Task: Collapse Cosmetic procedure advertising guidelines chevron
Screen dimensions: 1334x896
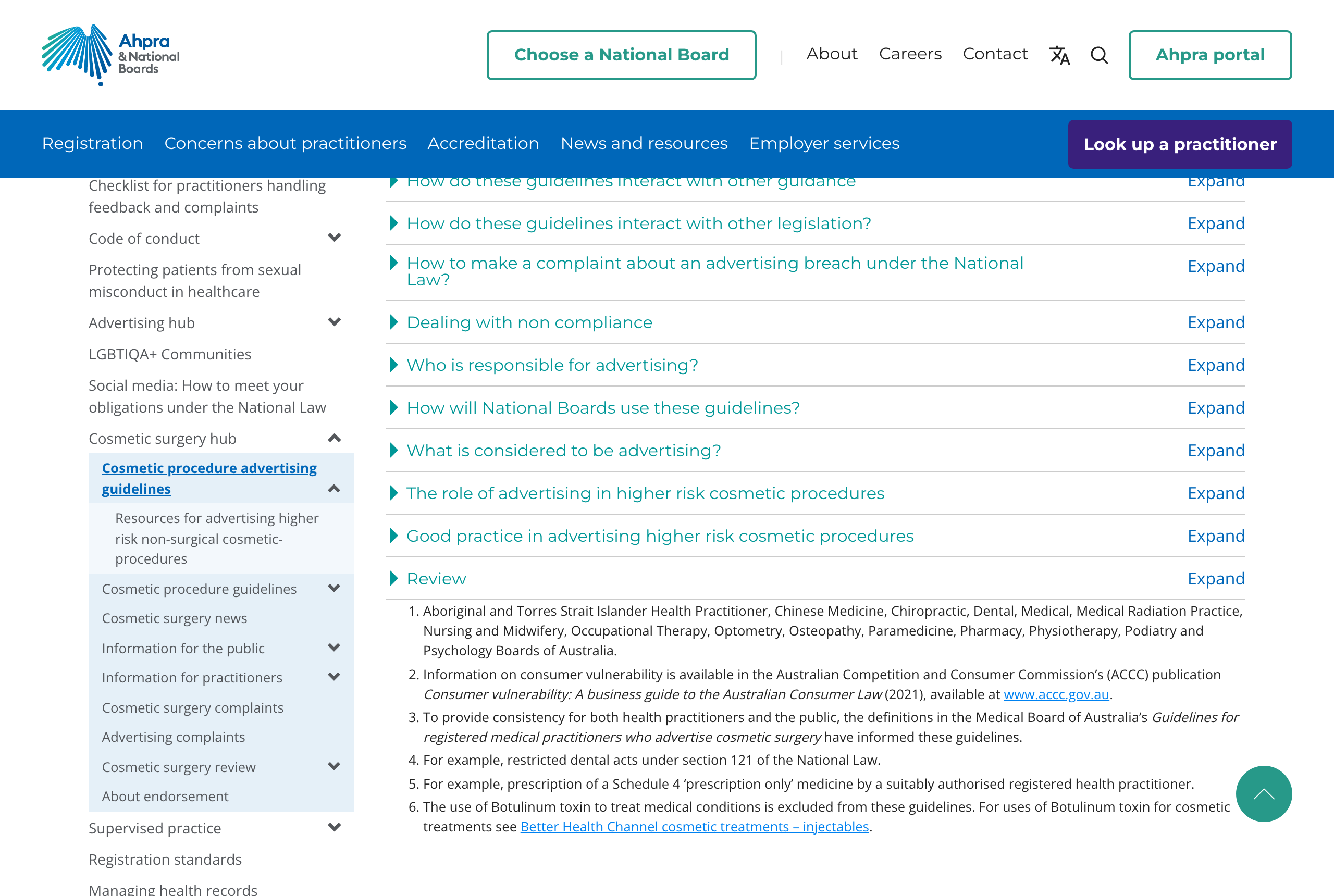Action: coord(335,489)
